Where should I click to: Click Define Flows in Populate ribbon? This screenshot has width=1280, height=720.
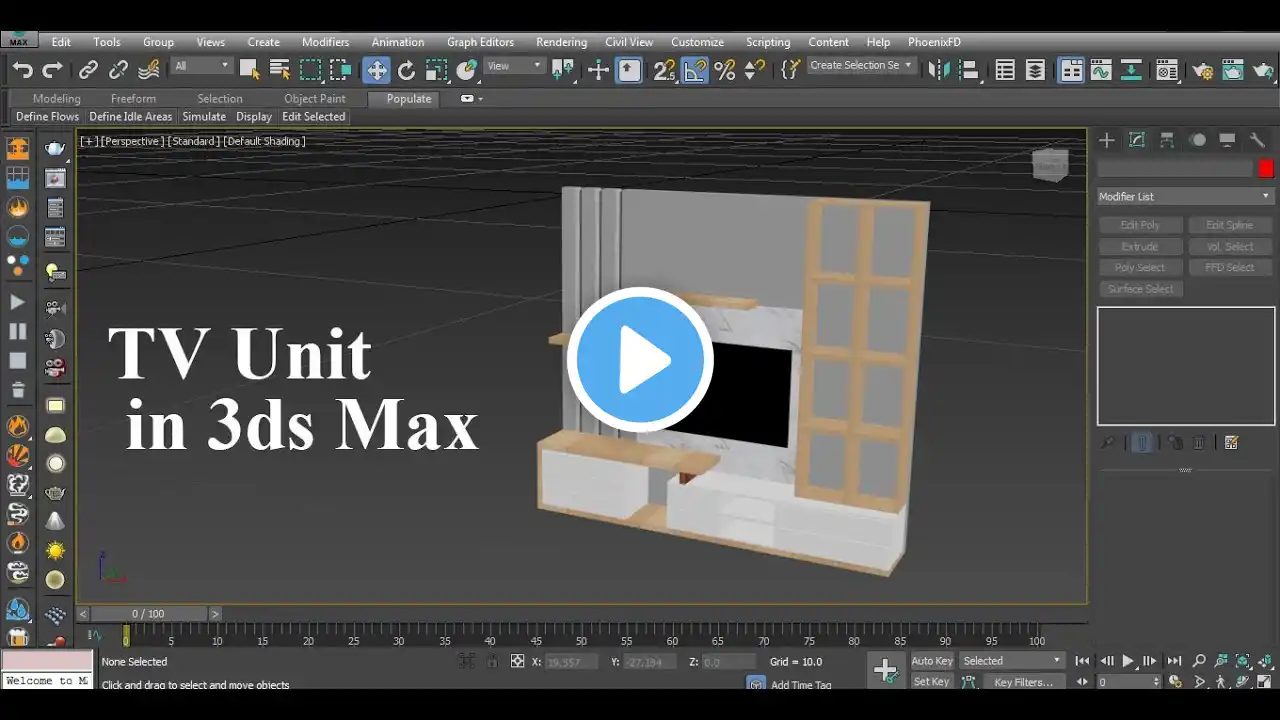pos(47,117)
